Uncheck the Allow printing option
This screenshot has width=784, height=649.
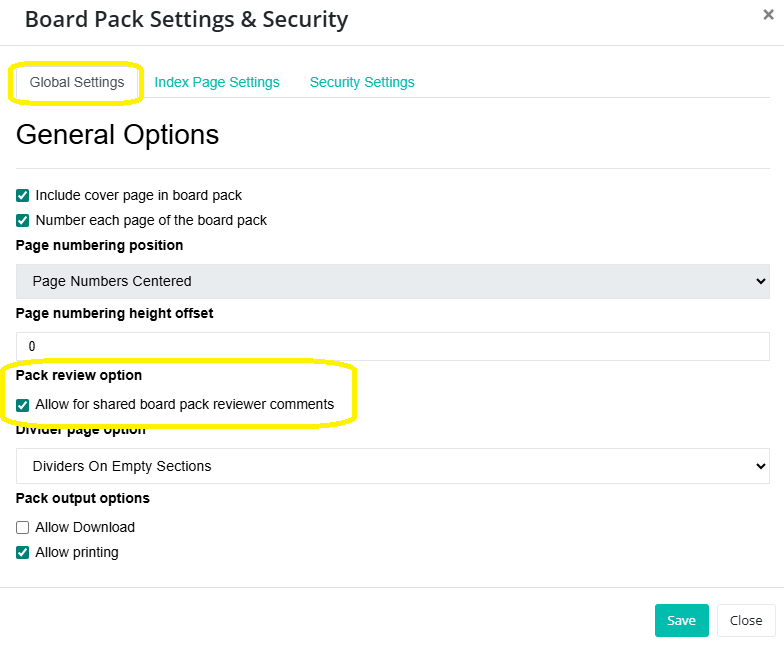[x=23, y=552]
